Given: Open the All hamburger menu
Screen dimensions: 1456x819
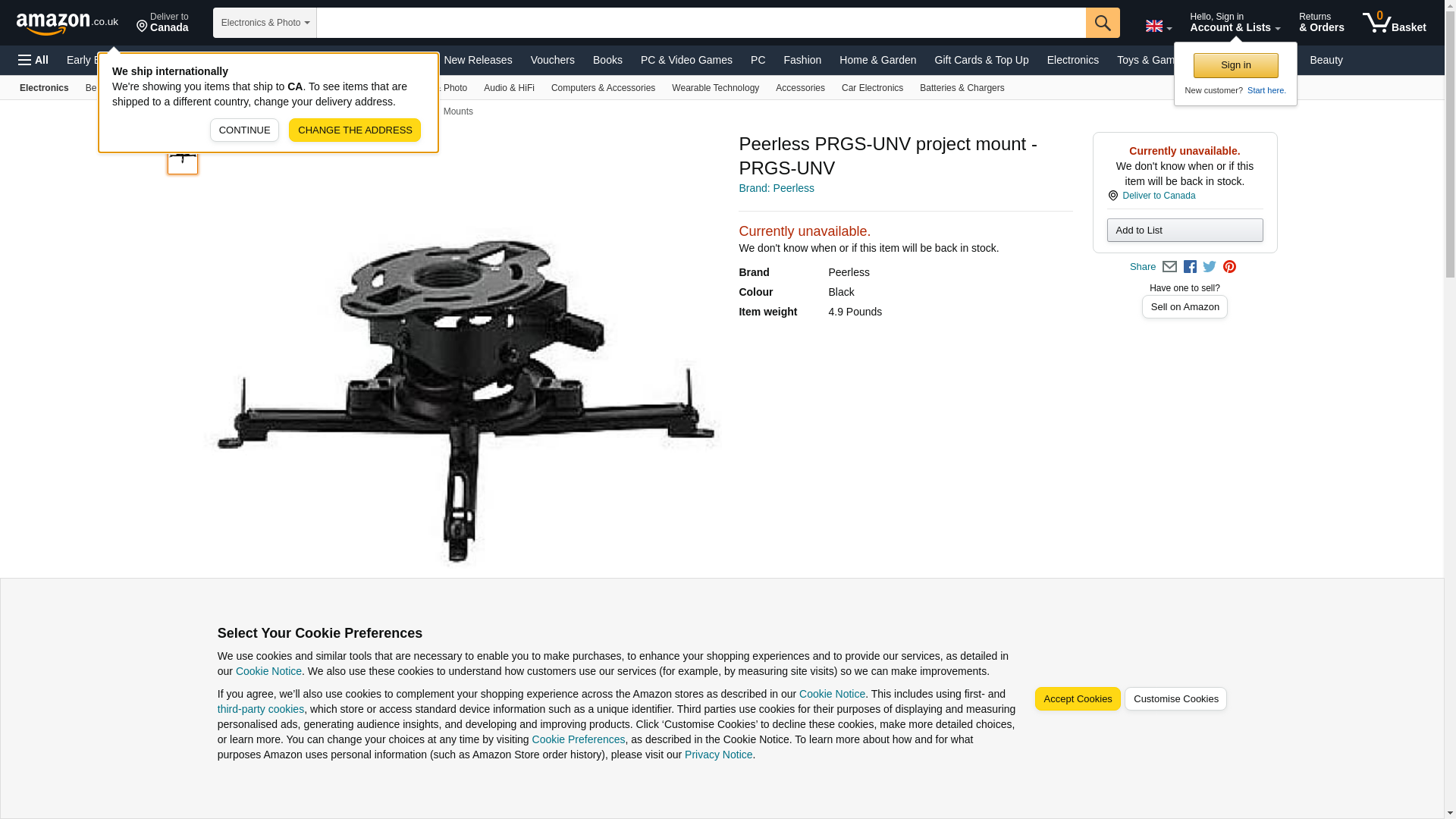Looking at the screenshot, I should [x=33, y=60].
